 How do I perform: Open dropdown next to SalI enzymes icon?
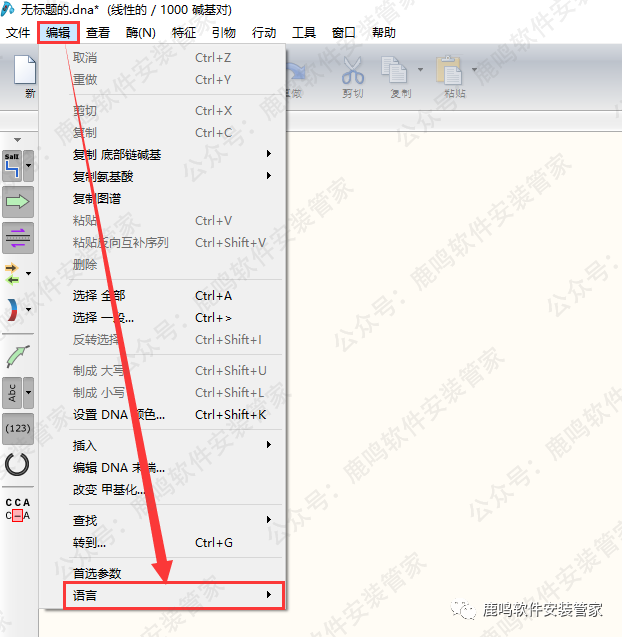(28, 166)
